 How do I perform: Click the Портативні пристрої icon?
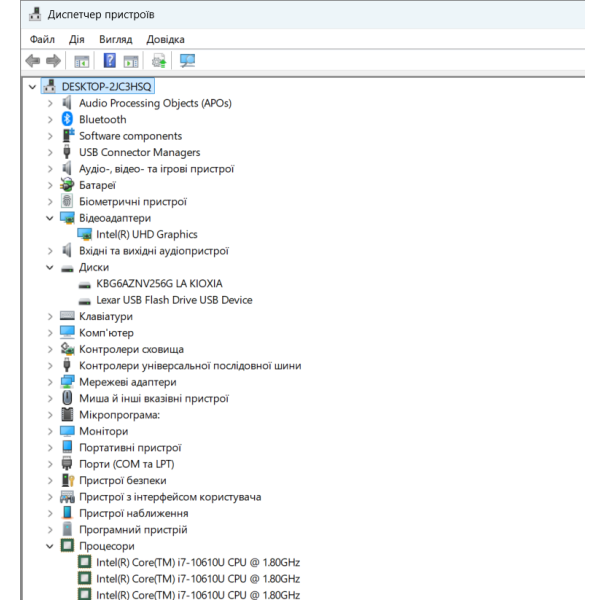click(x=67, y=447)
